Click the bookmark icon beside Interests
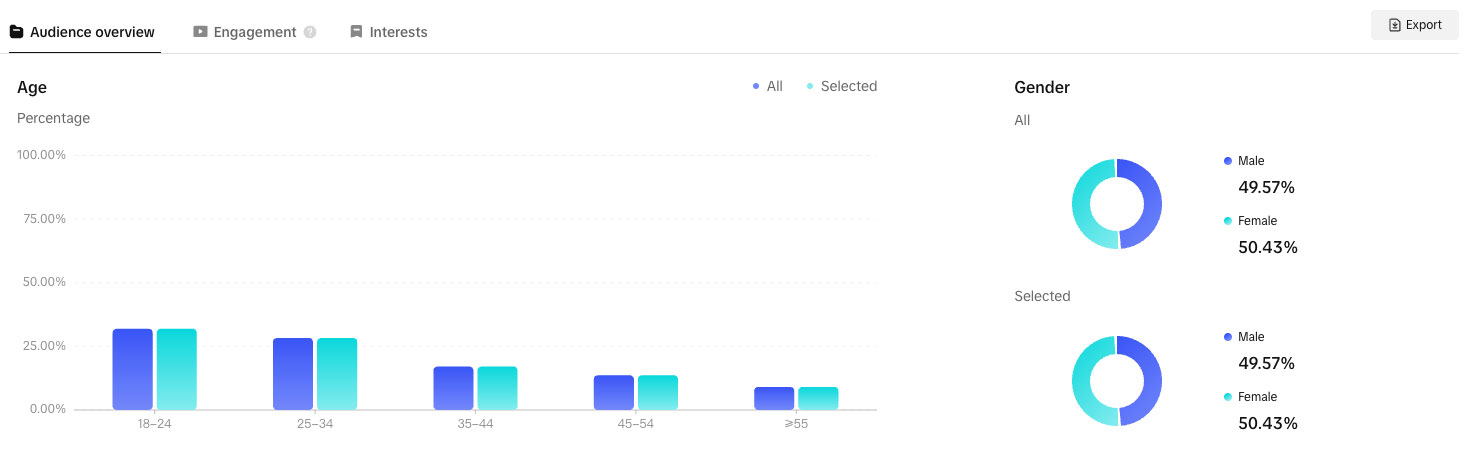The image size is (1473, 460). [x=356, y=32]
